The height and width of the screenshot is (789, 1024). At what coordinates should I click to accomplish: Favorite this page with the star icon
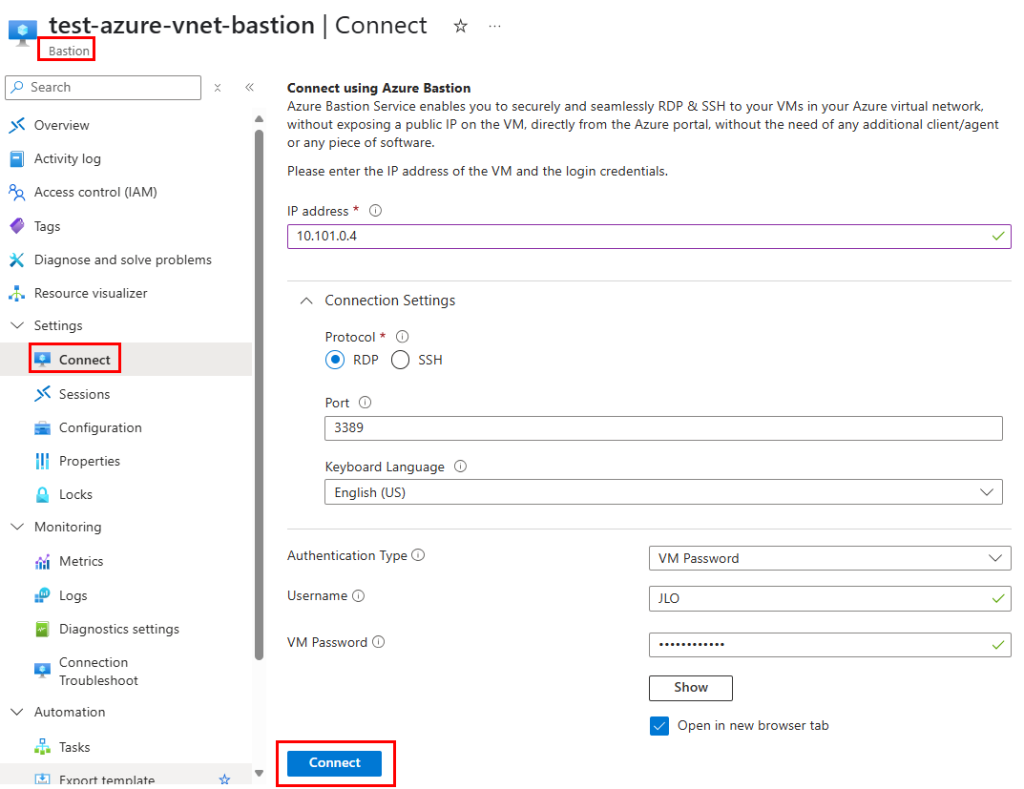460,26
